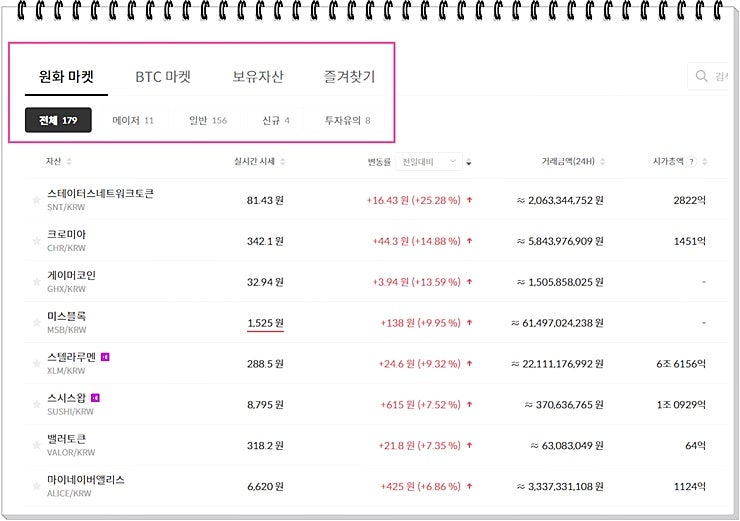The image size is (740, 521).
Task: Toggle star for 크로미아 CHR/KRW
Action: (36, 241)
